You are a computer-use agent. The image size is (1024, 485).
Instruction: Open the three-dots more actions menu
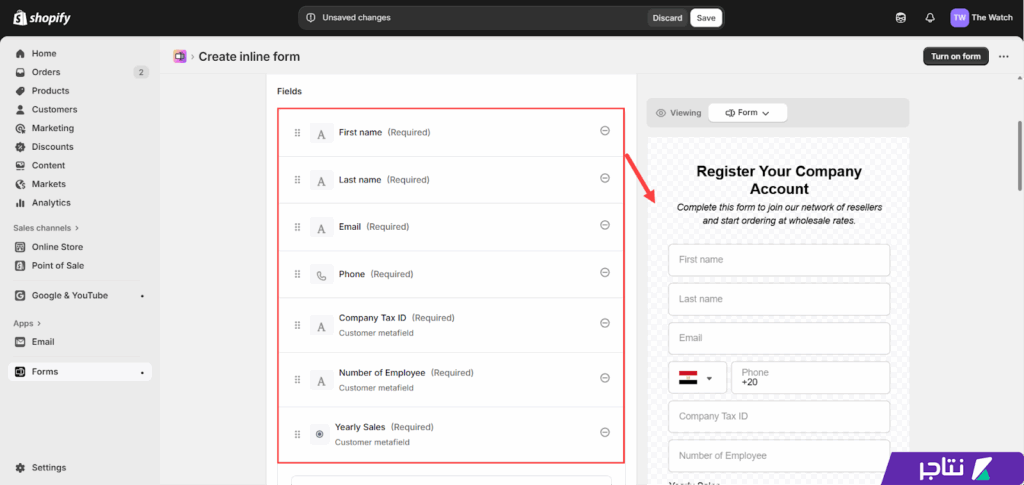pos(1004,57)
